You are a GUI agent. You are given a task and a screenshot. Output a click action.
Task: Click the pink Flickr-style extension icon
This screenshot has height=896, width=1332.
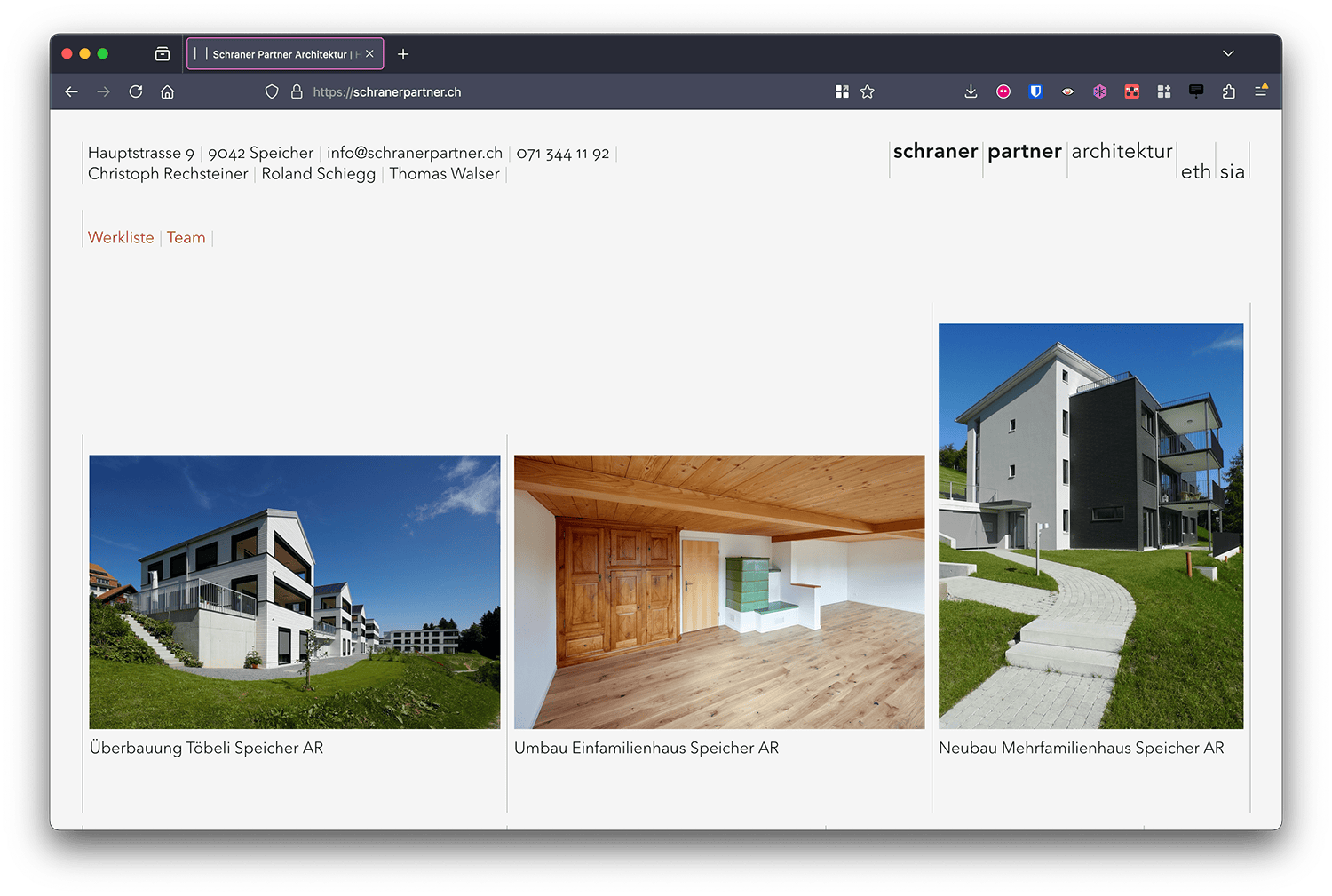pyautogui.click(x=1003, y=91)
